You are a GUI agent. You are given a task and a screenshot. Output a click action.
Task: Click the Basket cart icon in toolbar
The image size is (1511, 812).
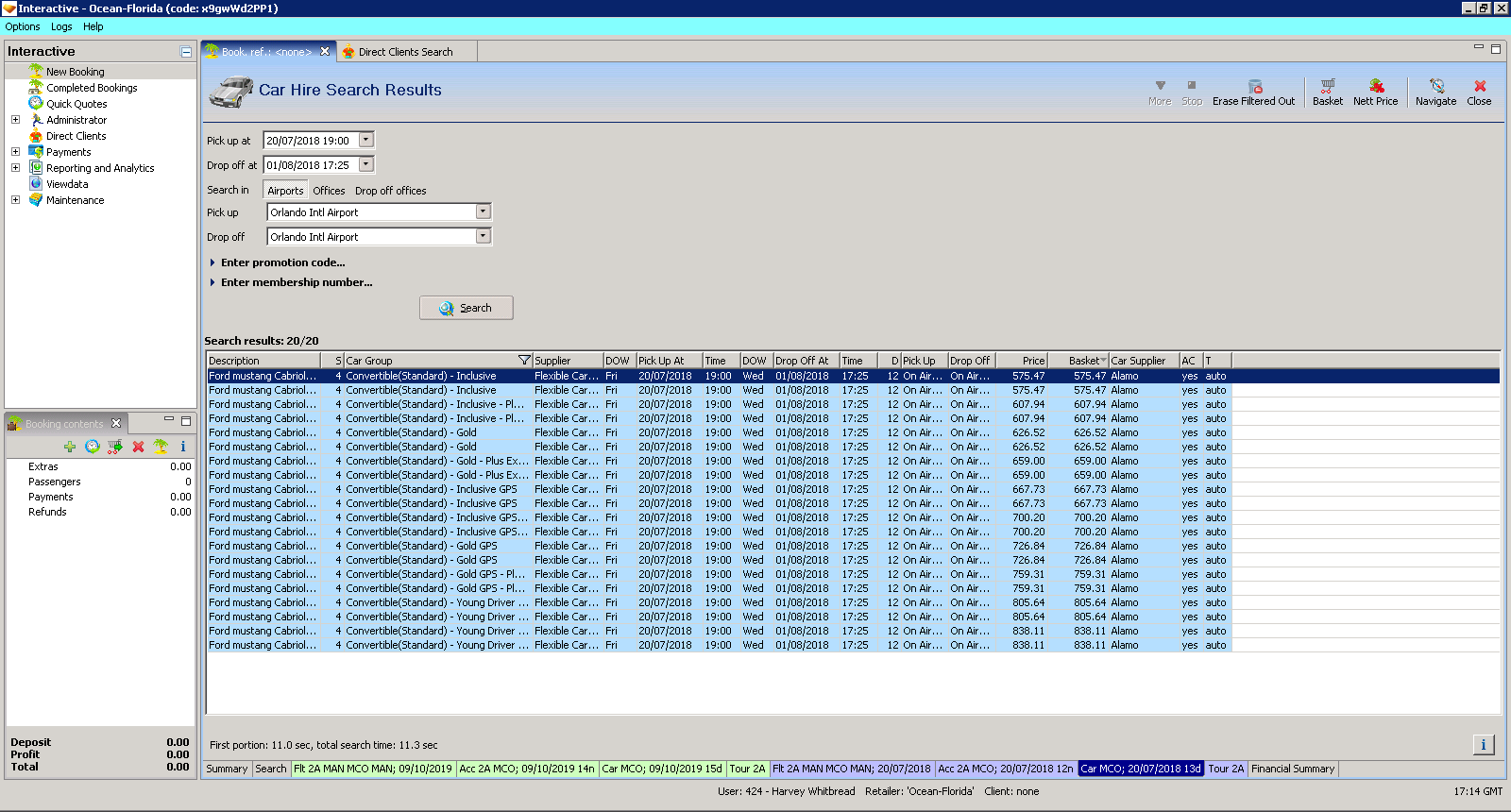pyautogui.click(x=1327, y=87)
